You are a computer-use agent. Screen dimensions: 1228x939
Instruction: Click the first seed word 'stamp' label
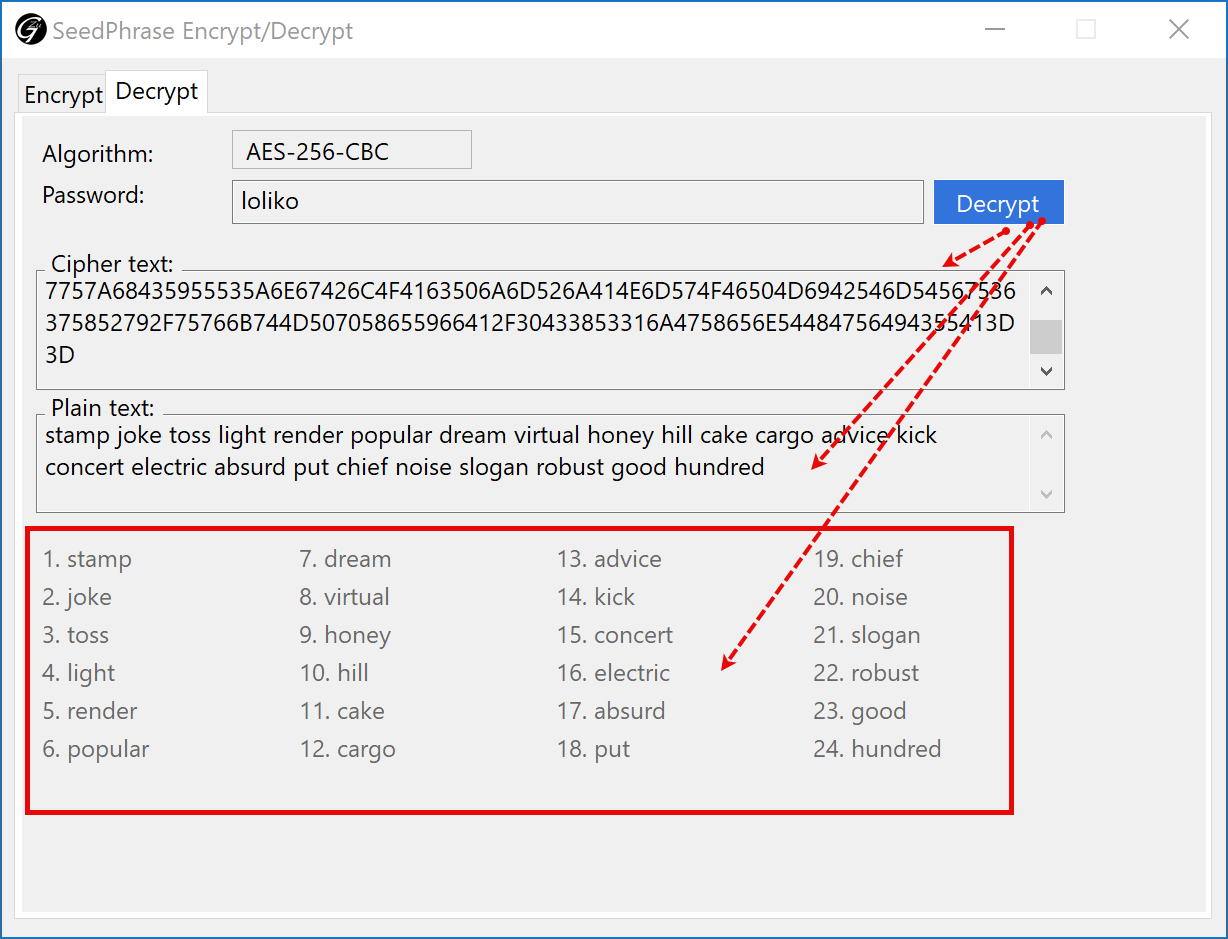click(x=88, y=559)
